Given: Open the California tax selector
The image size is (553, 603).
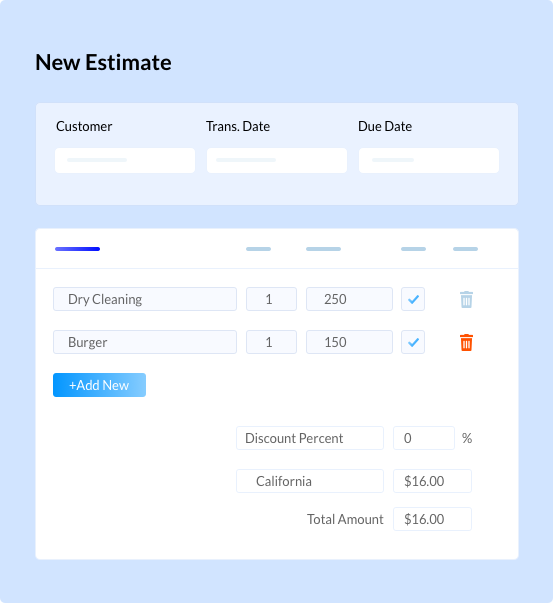Looking at the screenshot, I should coord(310,481).
